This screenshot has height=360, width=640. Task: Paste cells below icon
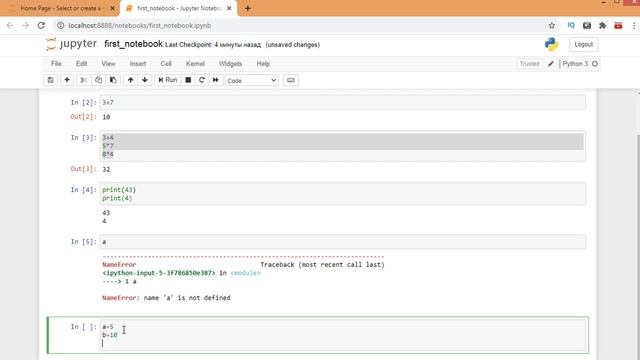tap(113, 80)
